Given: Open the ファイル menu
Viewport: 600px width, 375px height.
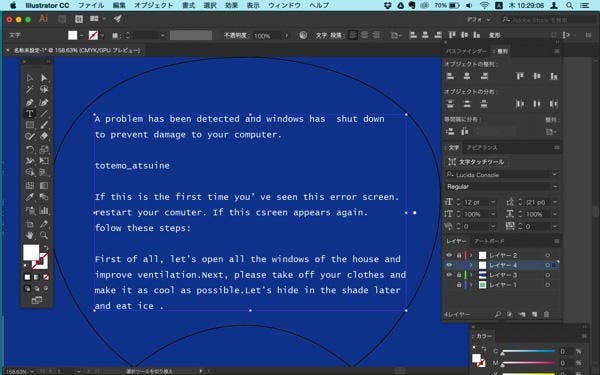Looking at the screenshot, I should pos(91,5).
